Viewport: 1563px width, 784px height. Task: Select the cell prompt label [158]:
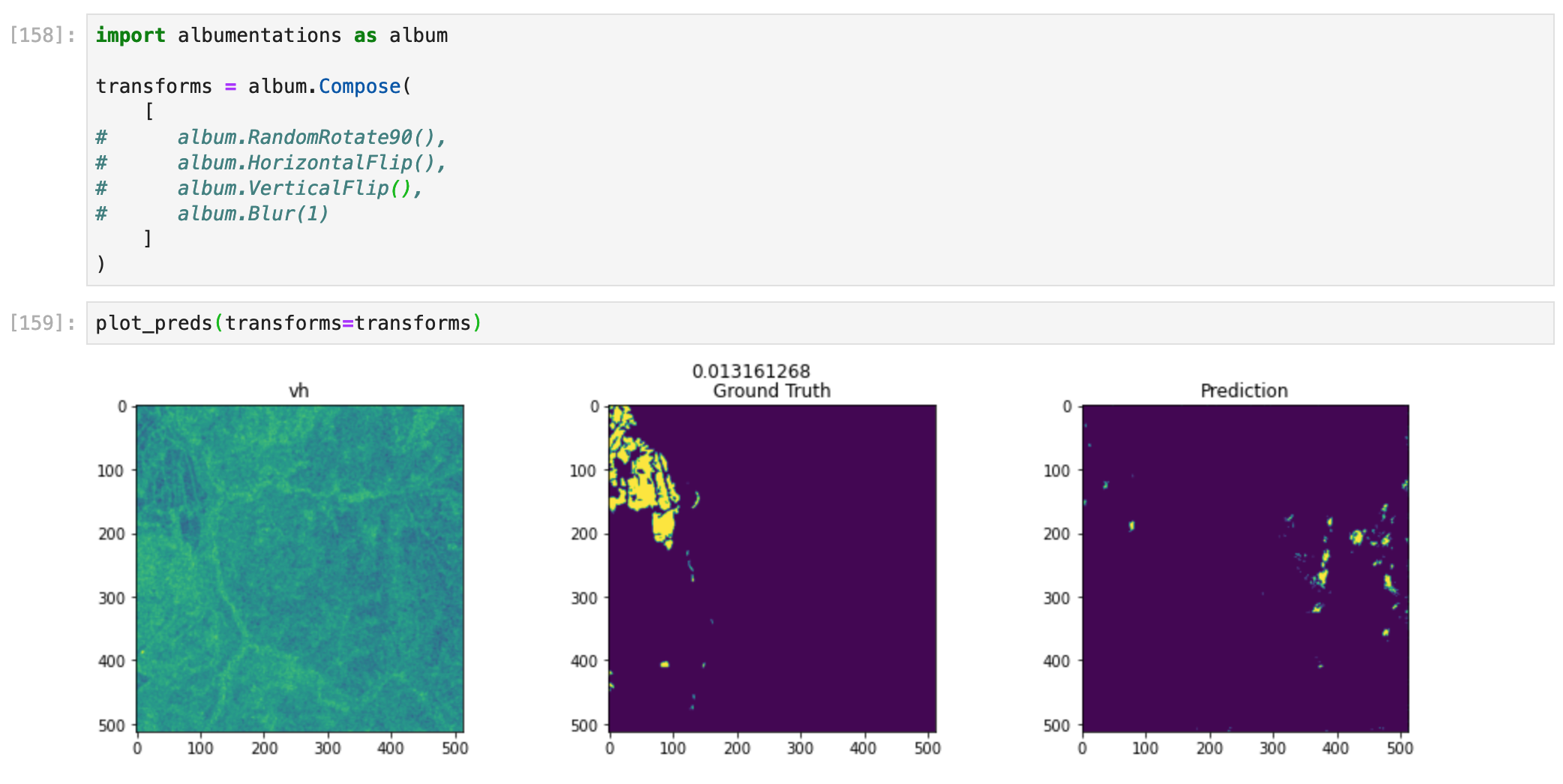[43, 35]
